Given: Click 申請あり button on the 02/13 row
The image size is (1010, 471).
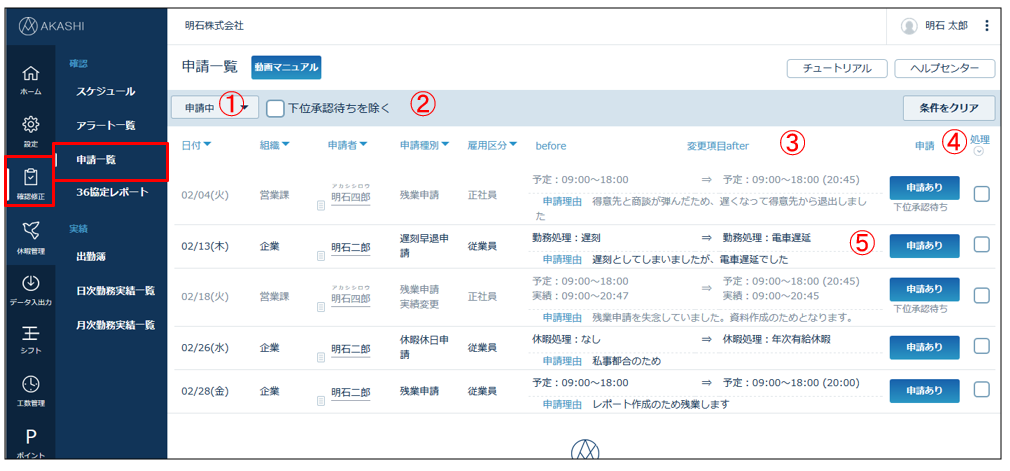Looking at the screenshot, I should pos(924,245).
